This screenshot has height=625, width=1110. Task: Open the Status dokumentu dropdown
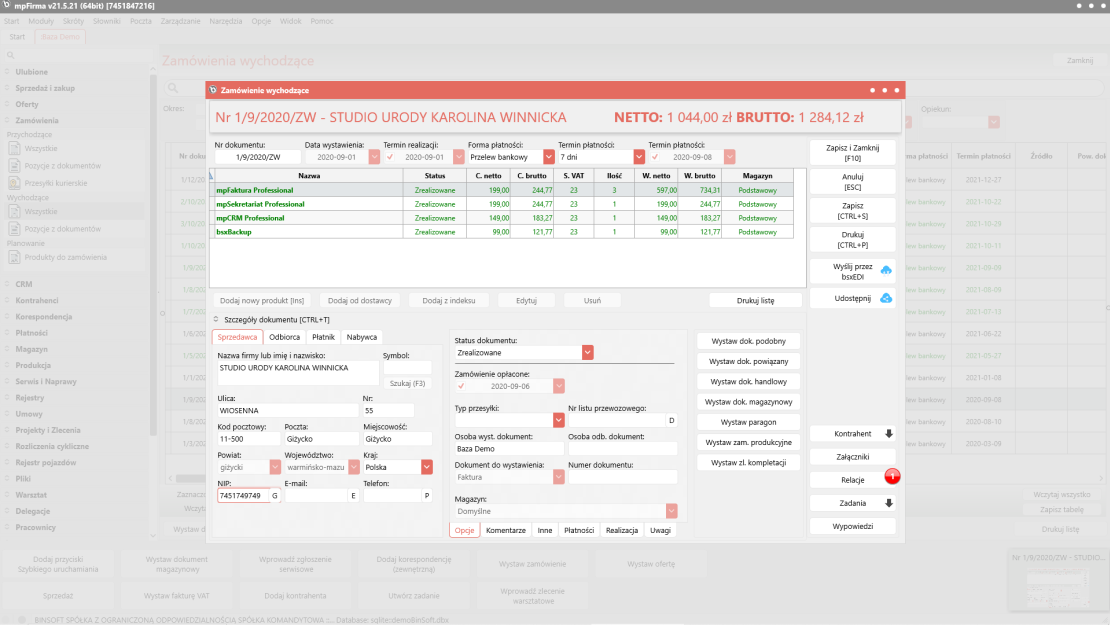[588, 352]
